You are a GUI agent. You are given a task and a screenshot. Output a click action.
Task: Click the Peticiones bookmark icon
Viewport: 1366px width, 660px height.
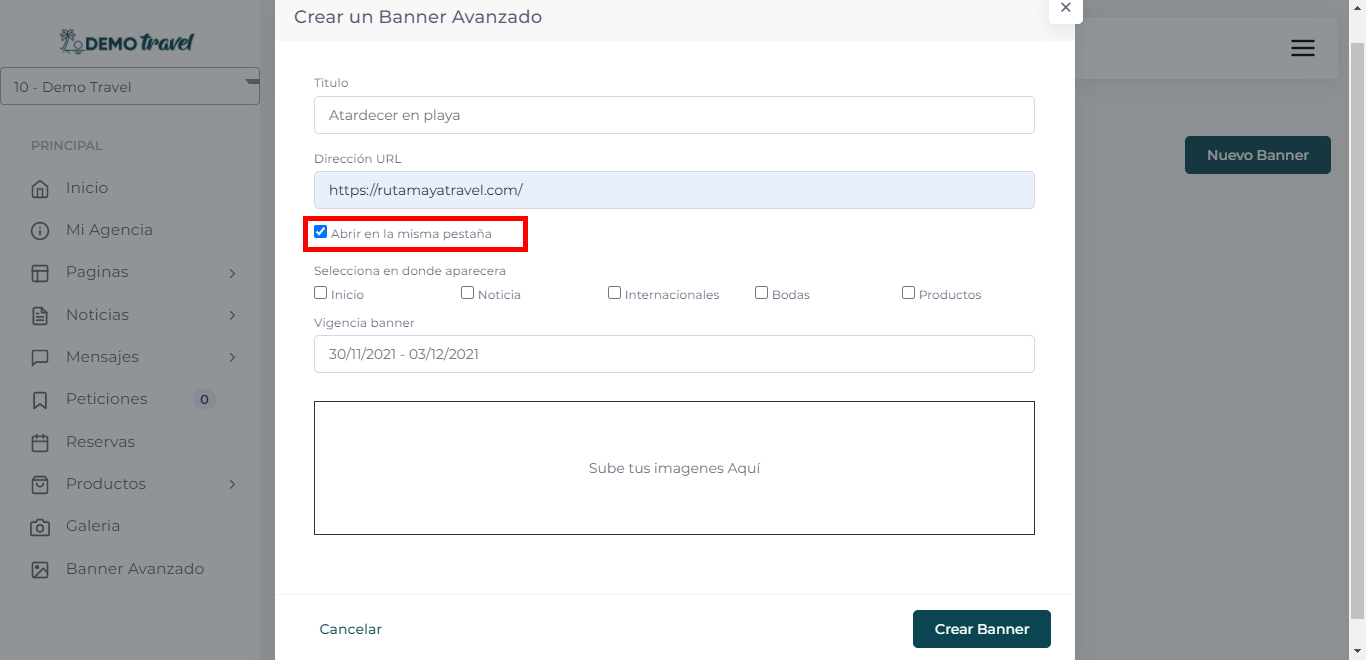click(40, 400)
